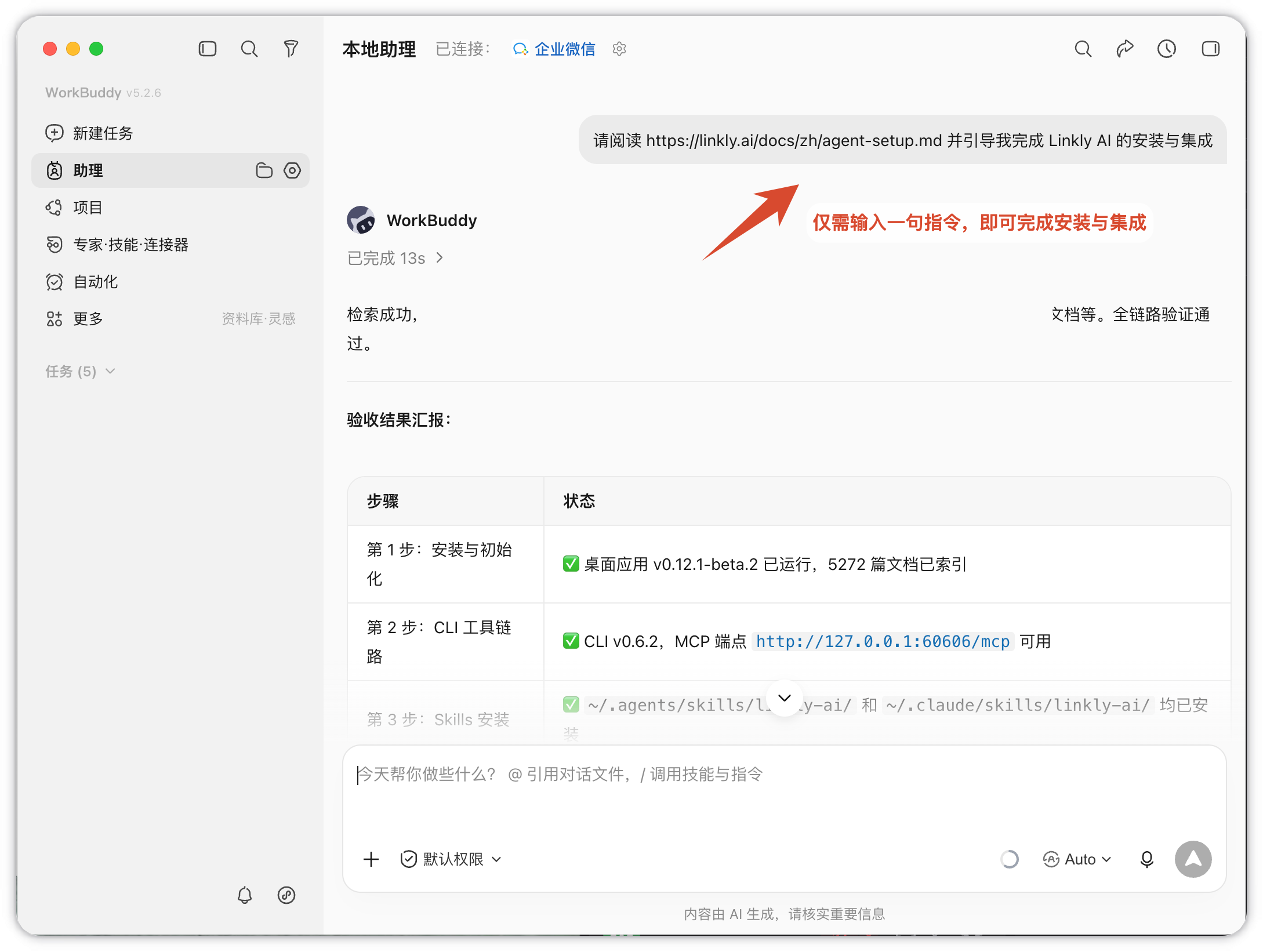The image size is (1263, 952).
Task: Open notifications bell icon
Action: pos(245,895)
